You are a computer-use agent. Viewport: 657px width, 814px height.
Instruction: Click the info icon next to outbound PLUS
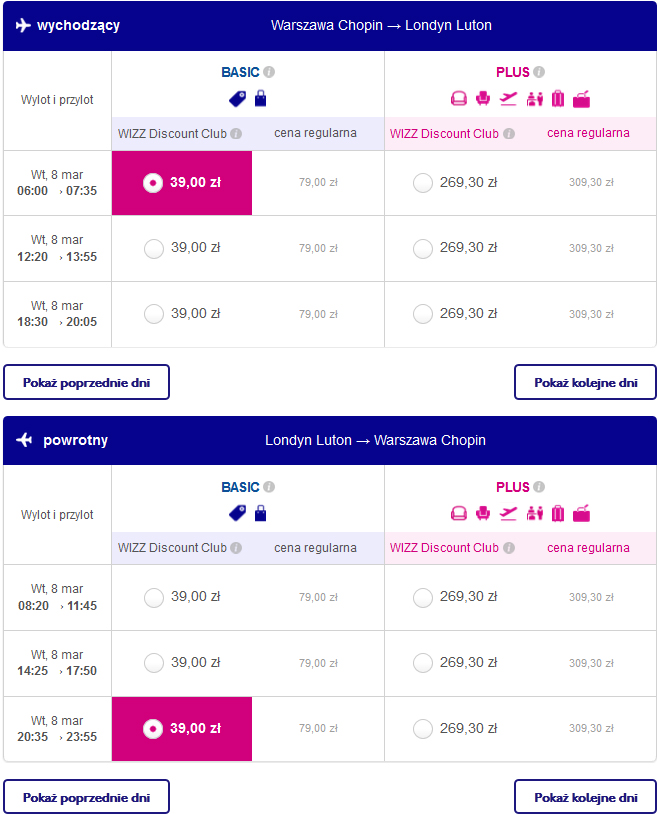[x=539, y=72]
